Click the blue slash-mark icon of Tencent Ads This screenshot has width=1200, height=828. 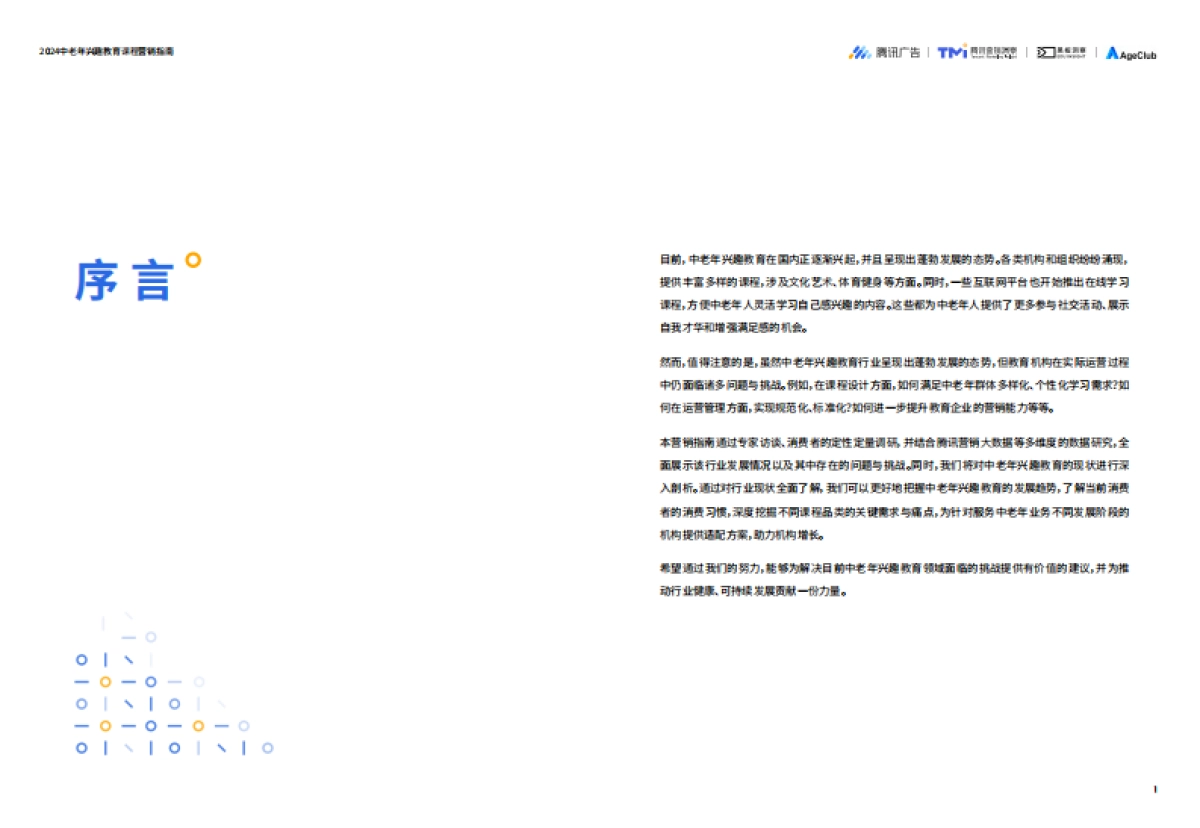tap(861, 52)
